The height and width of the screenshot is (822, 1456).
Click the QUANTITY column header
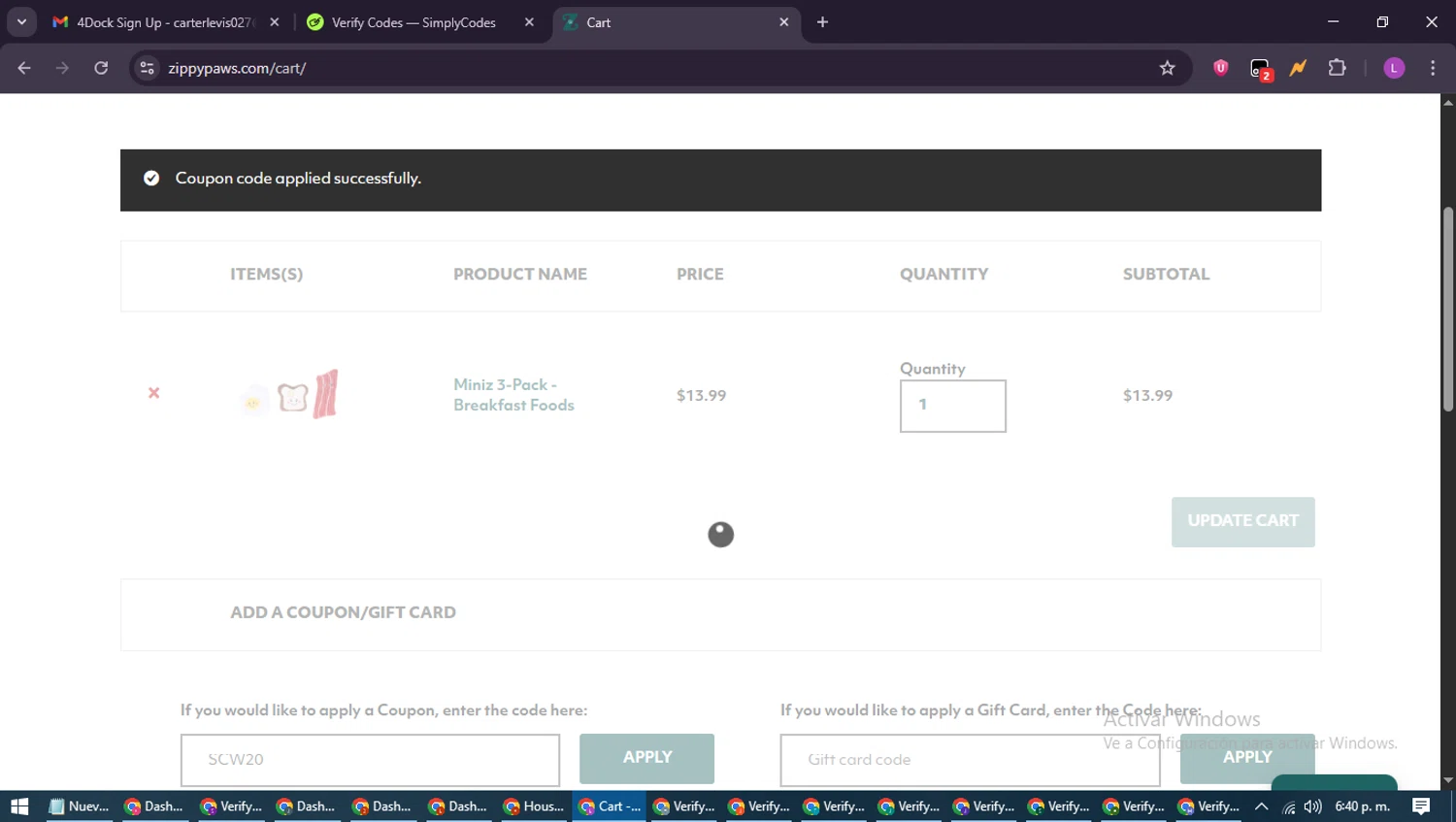click(x=943, y=275)
